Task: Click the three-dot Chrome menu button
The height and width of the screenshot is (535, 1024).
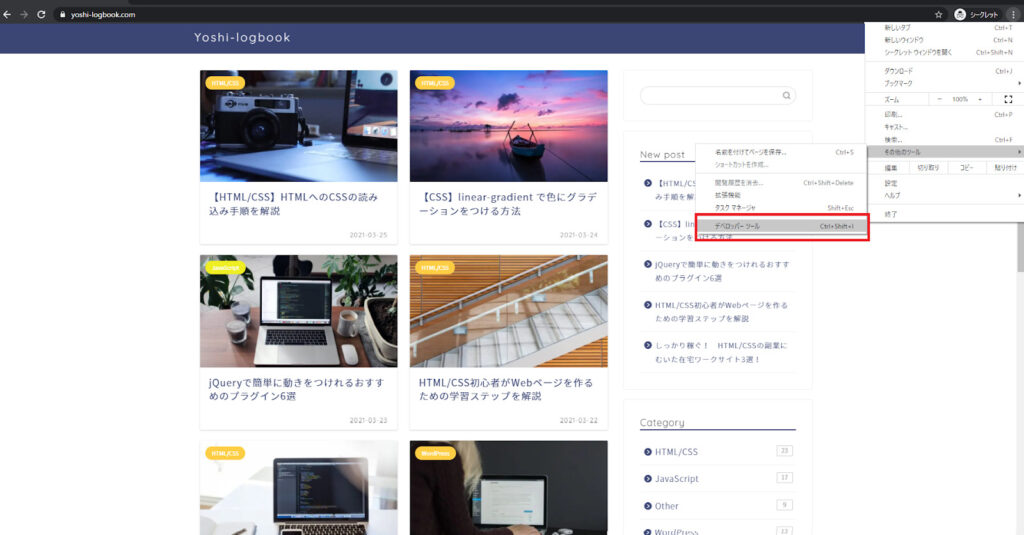Action: click(1012, 15)
